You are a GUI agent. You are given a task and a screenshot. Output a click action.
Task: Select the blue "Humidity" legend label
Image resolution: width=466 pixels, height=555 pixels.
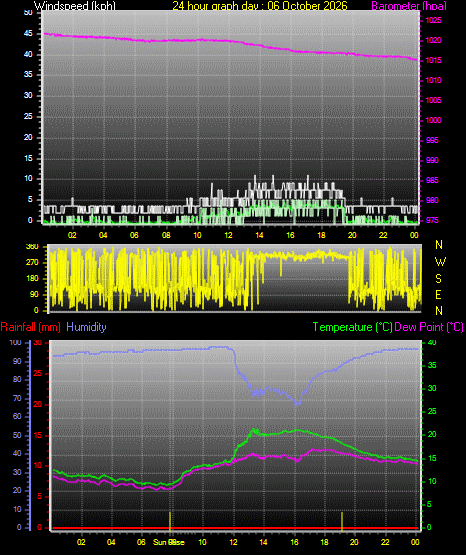[86, 327]
